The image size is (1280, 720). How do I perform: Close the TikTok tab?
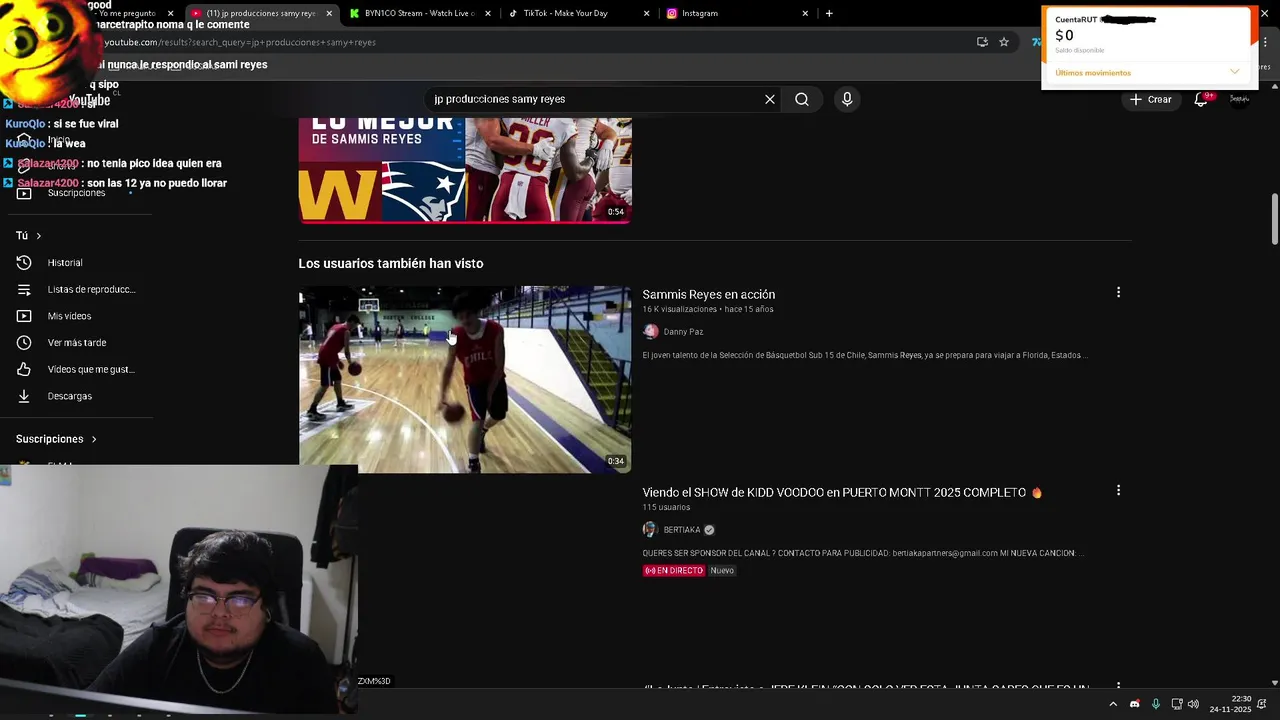pyautogui.click(x=646, y=13)
